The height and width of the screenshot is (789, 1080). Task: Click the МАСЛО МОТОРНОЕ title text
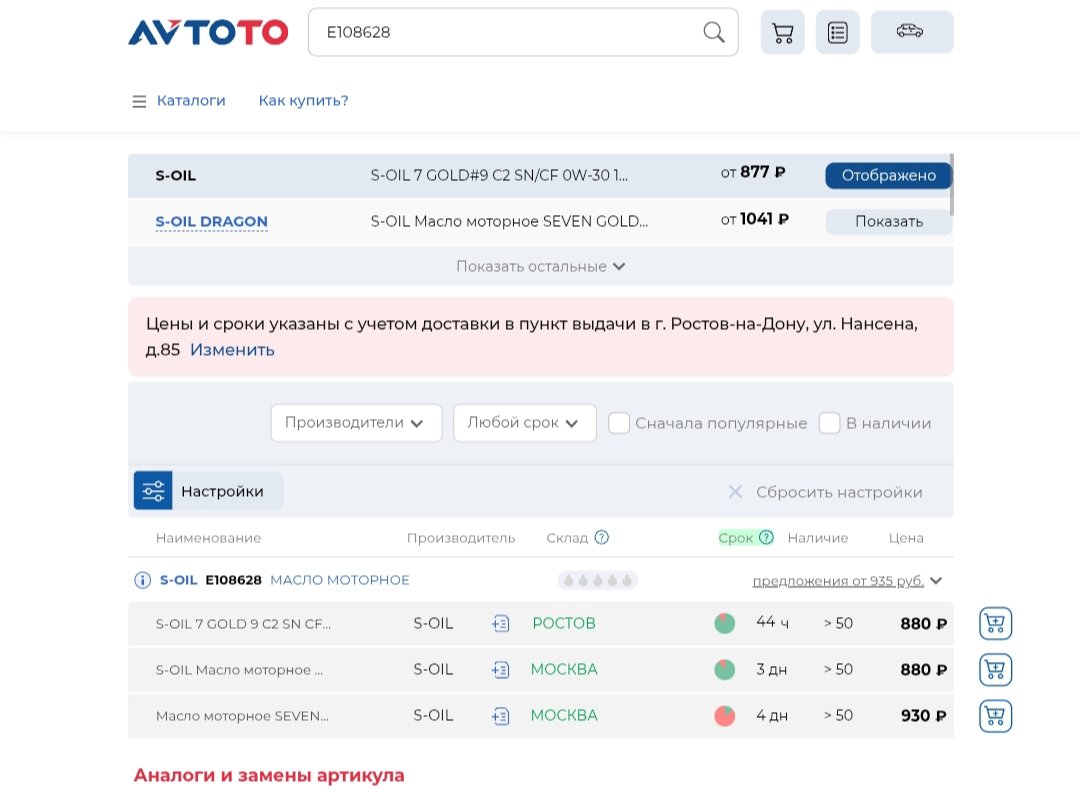pyautogui.click(x=340, y=580)
